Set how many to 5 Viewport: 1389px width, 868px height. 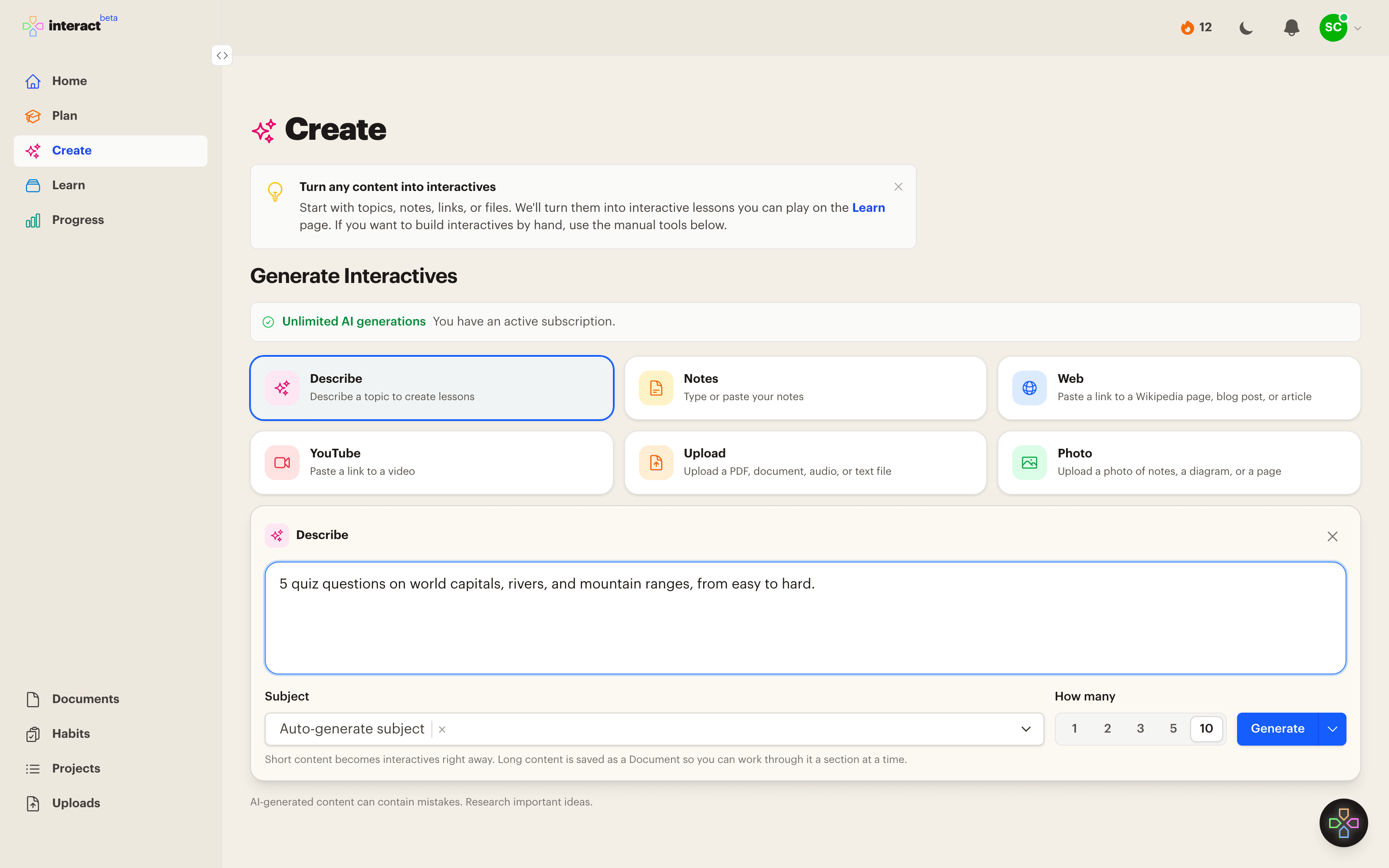click(x=1173, y=729)
